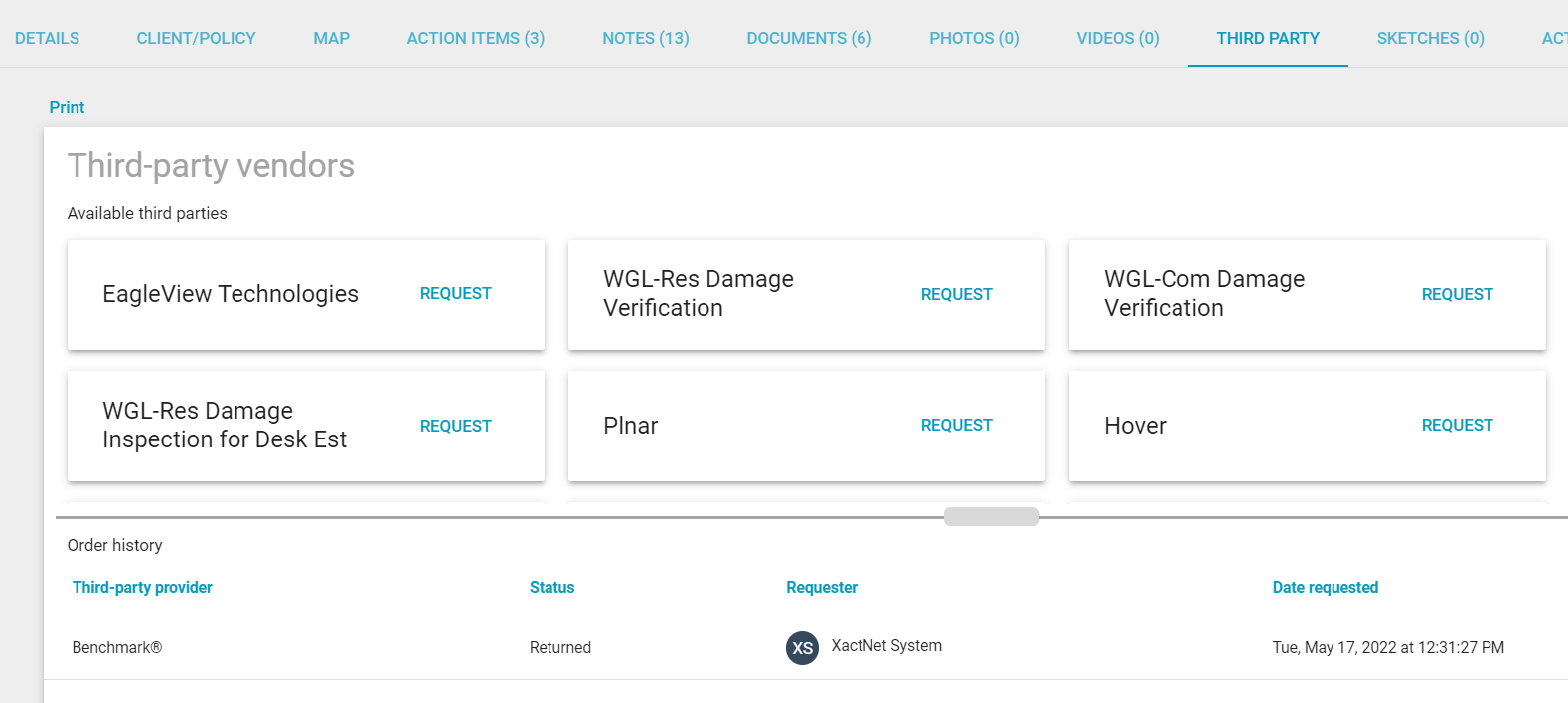Viewport: 1568px width, 703px height.
Task: Go to Action Items (3) tab
Action: [476, 38]
